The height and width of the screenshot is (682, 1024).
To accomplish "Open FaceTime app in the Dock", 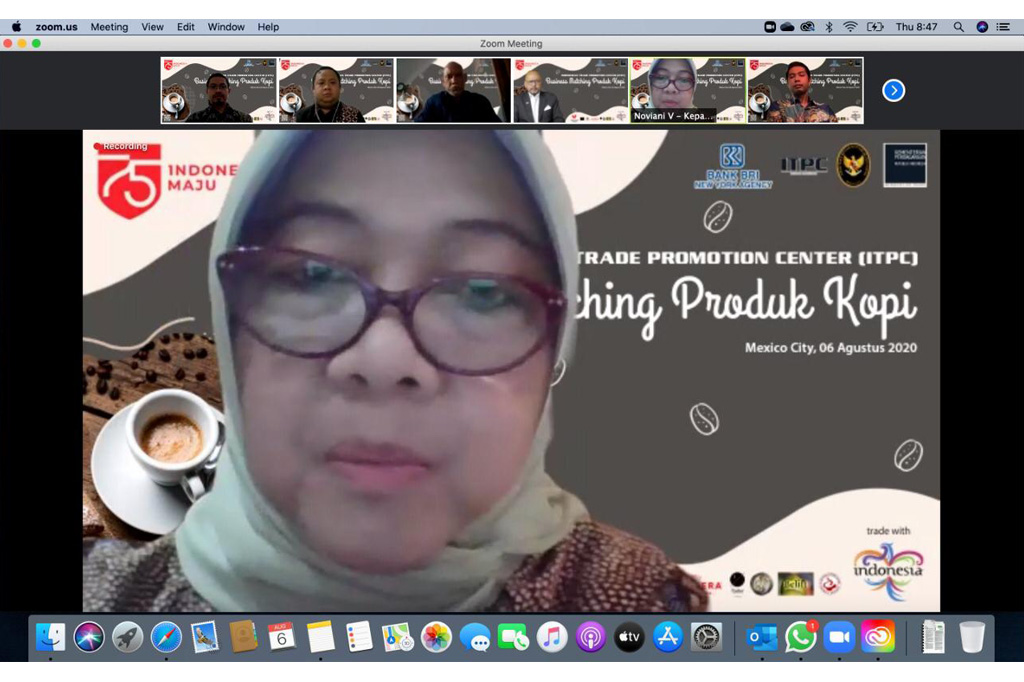I will click(513, 637).
